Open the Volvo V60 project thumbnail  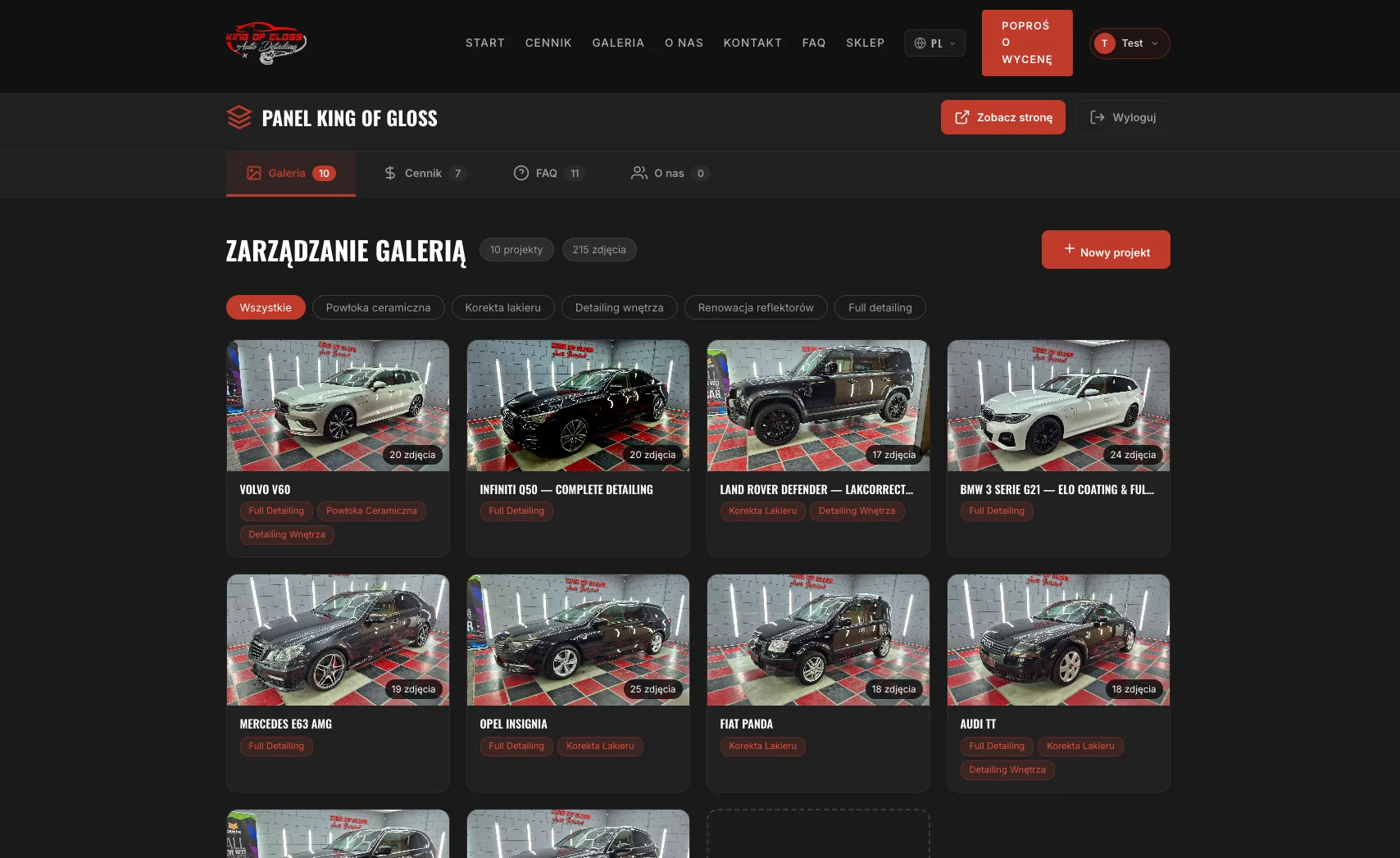338,406
